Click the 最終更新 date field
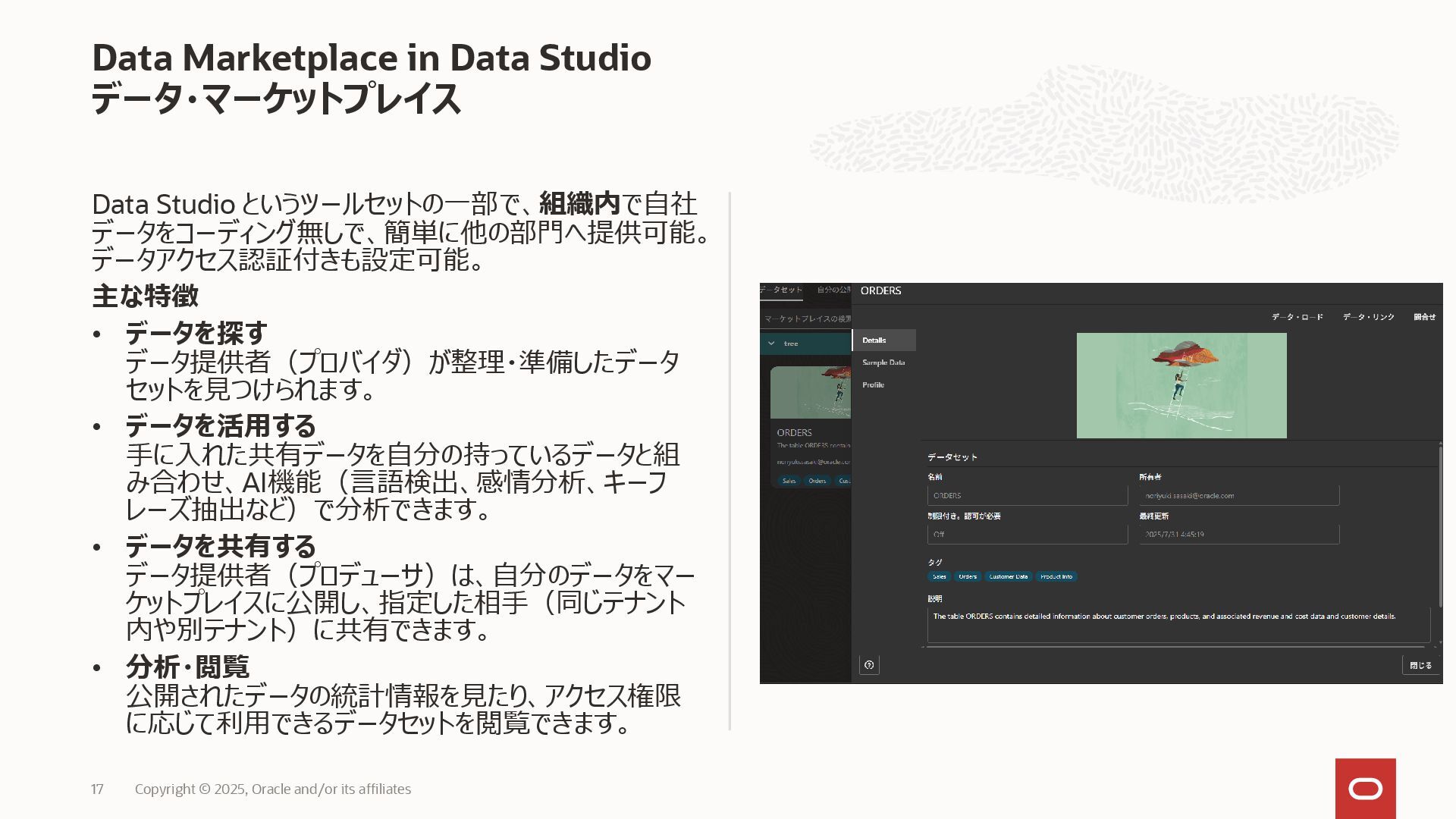The image size is (1456, 819). [1238, 535]
